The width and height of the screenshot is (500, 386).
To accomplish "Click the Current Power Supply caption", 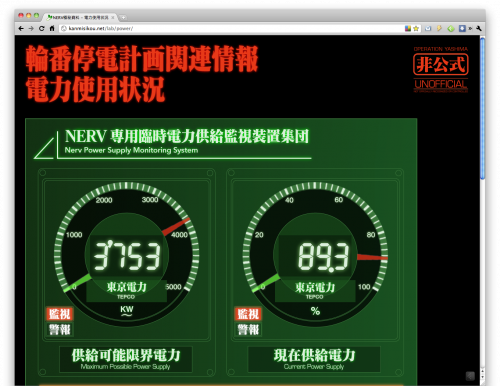I will click(314, 367).
